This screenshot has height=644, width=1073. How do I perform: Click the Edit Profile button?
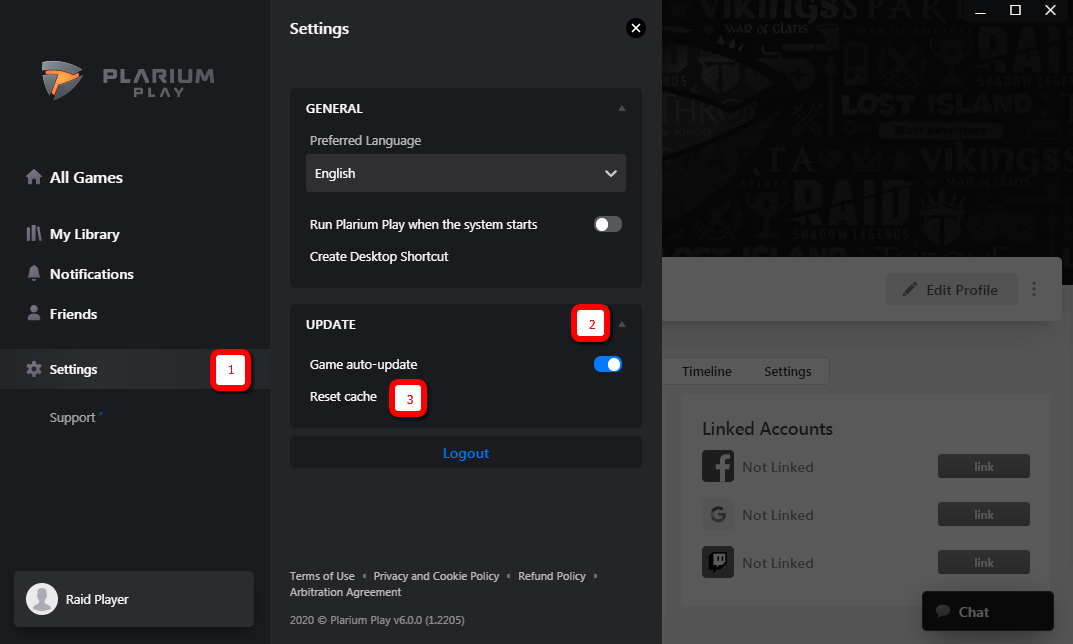point(951,289)
